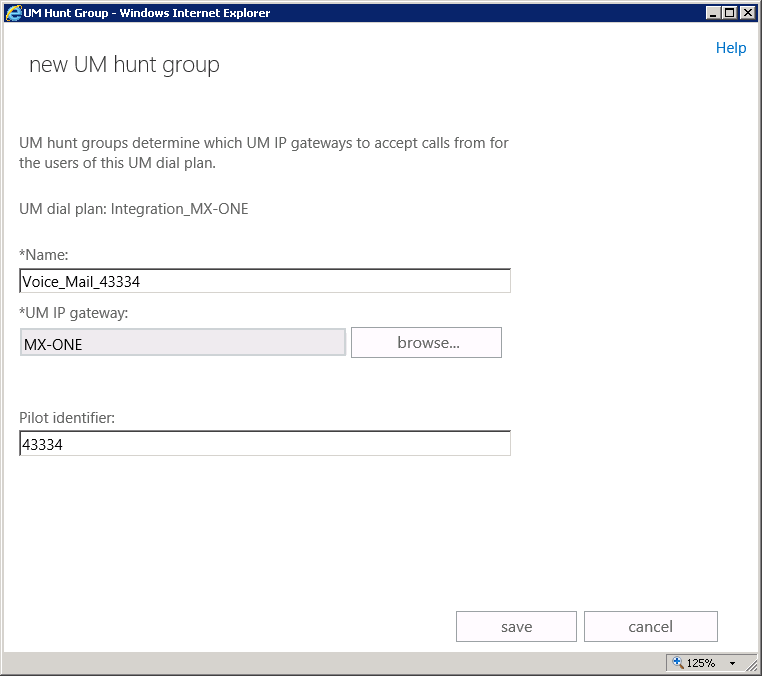This screenshot has width=762, height=676.
Task: Click the UM dial plan: Integration_MX-ONE text
Action: [x=134, y=209]
